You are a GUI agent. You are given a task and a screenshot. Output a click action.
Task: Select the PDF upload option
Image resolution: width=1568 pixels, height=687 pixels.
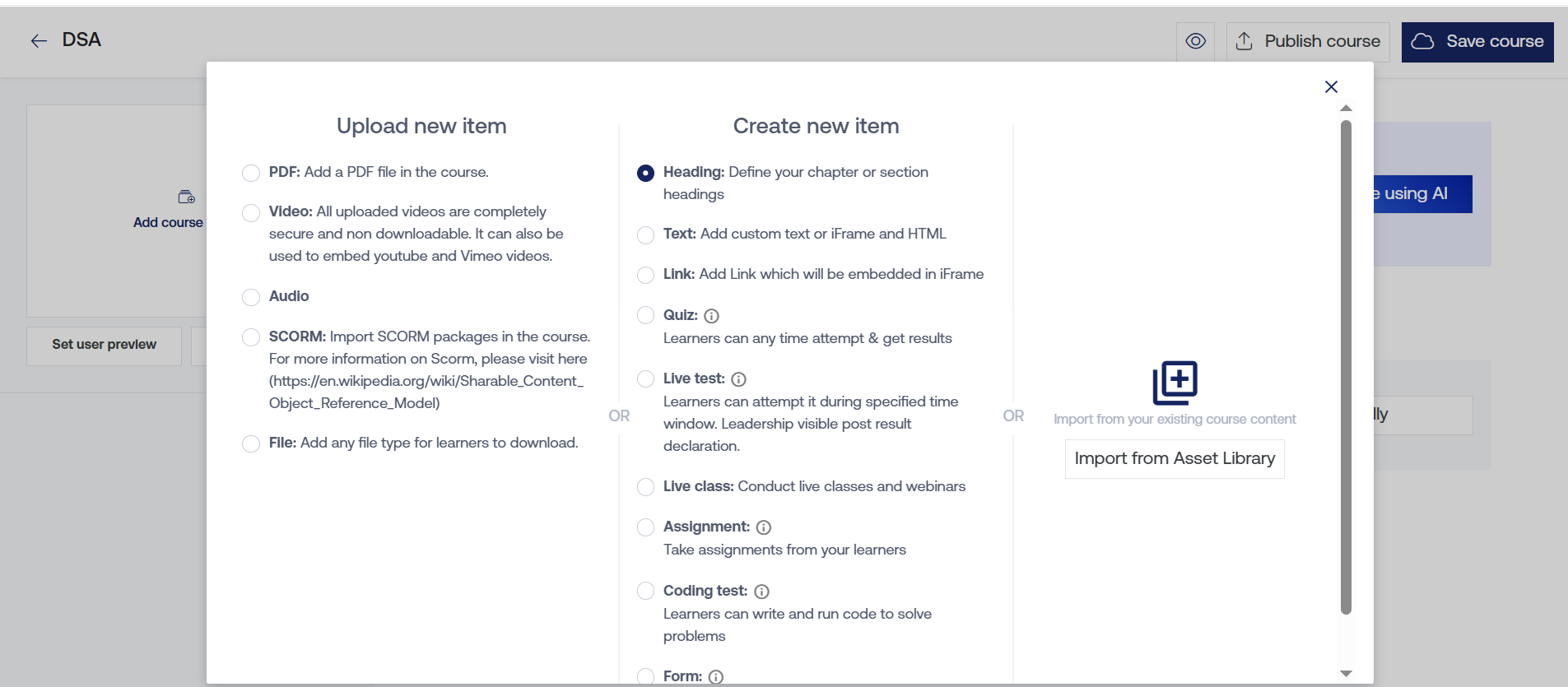(x=251, y=173)
